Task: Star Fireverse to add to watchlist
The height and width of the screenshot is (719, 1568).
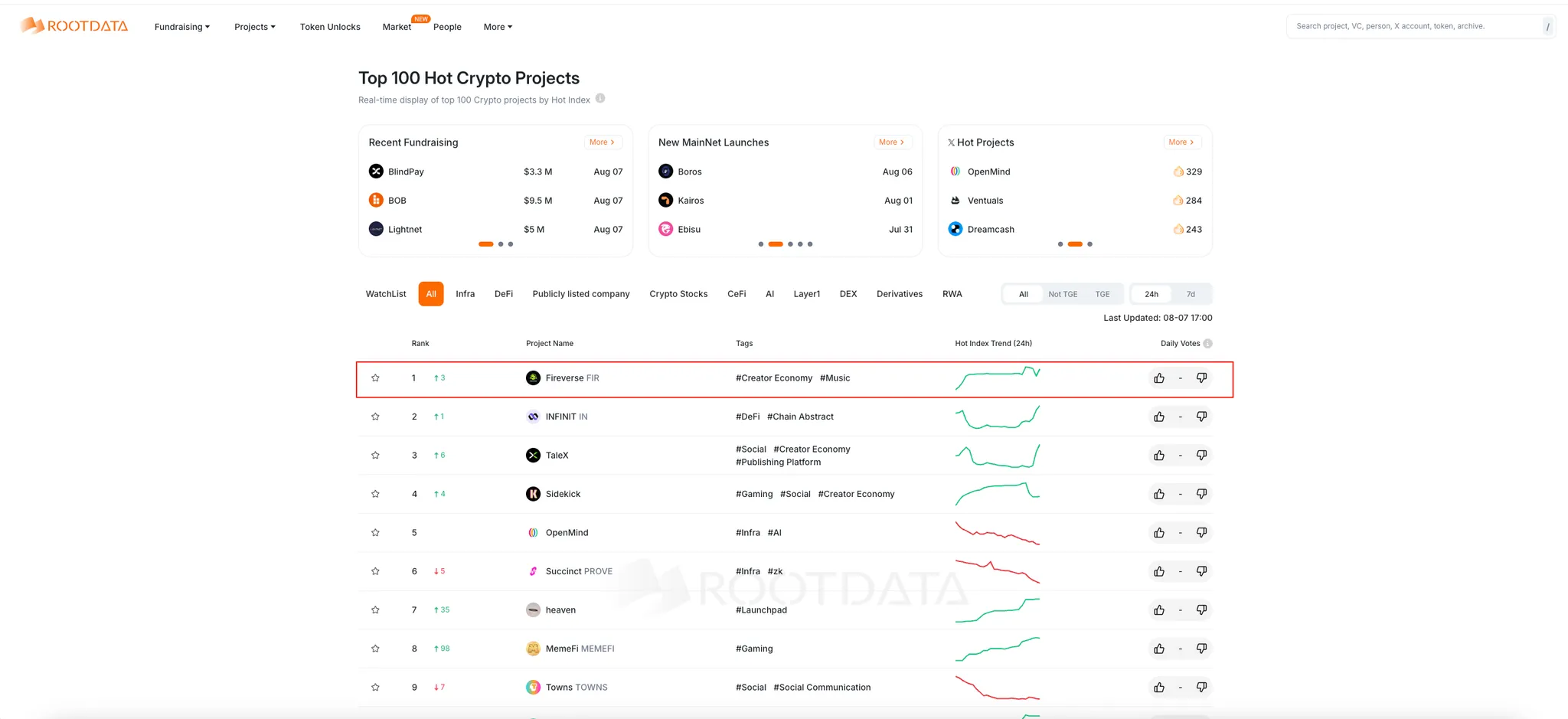Action: [x=375, y=378]
